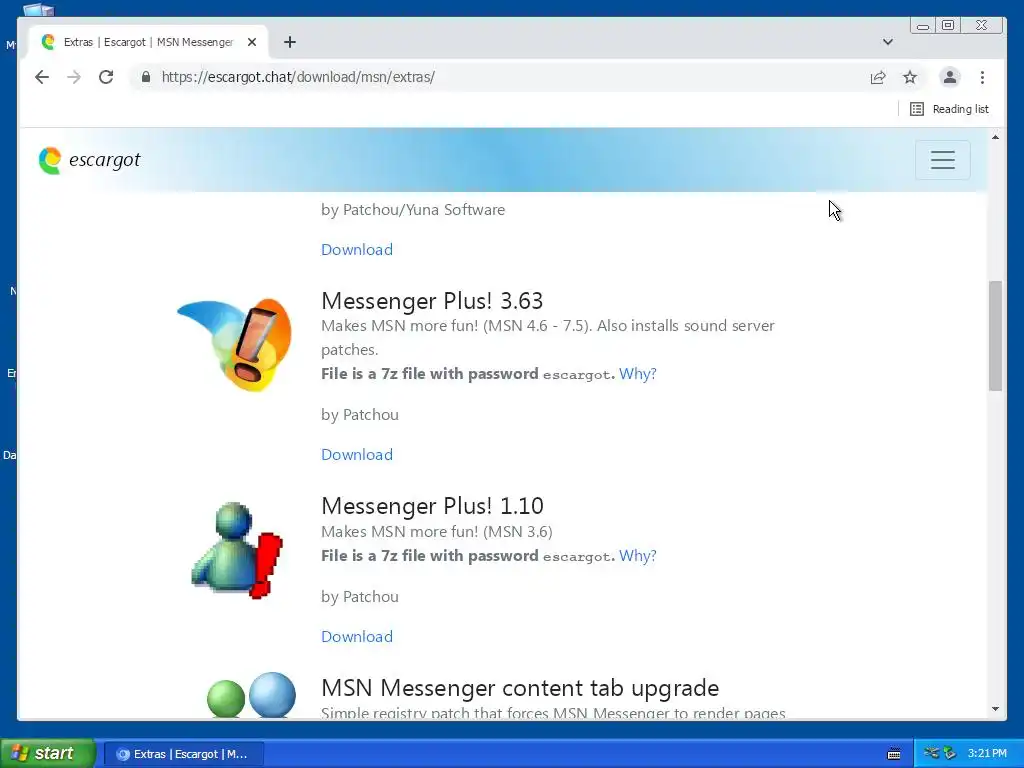Click the Messenger Plus! 3.63 logo image
Screen dimensions: 1024x768
235,344
